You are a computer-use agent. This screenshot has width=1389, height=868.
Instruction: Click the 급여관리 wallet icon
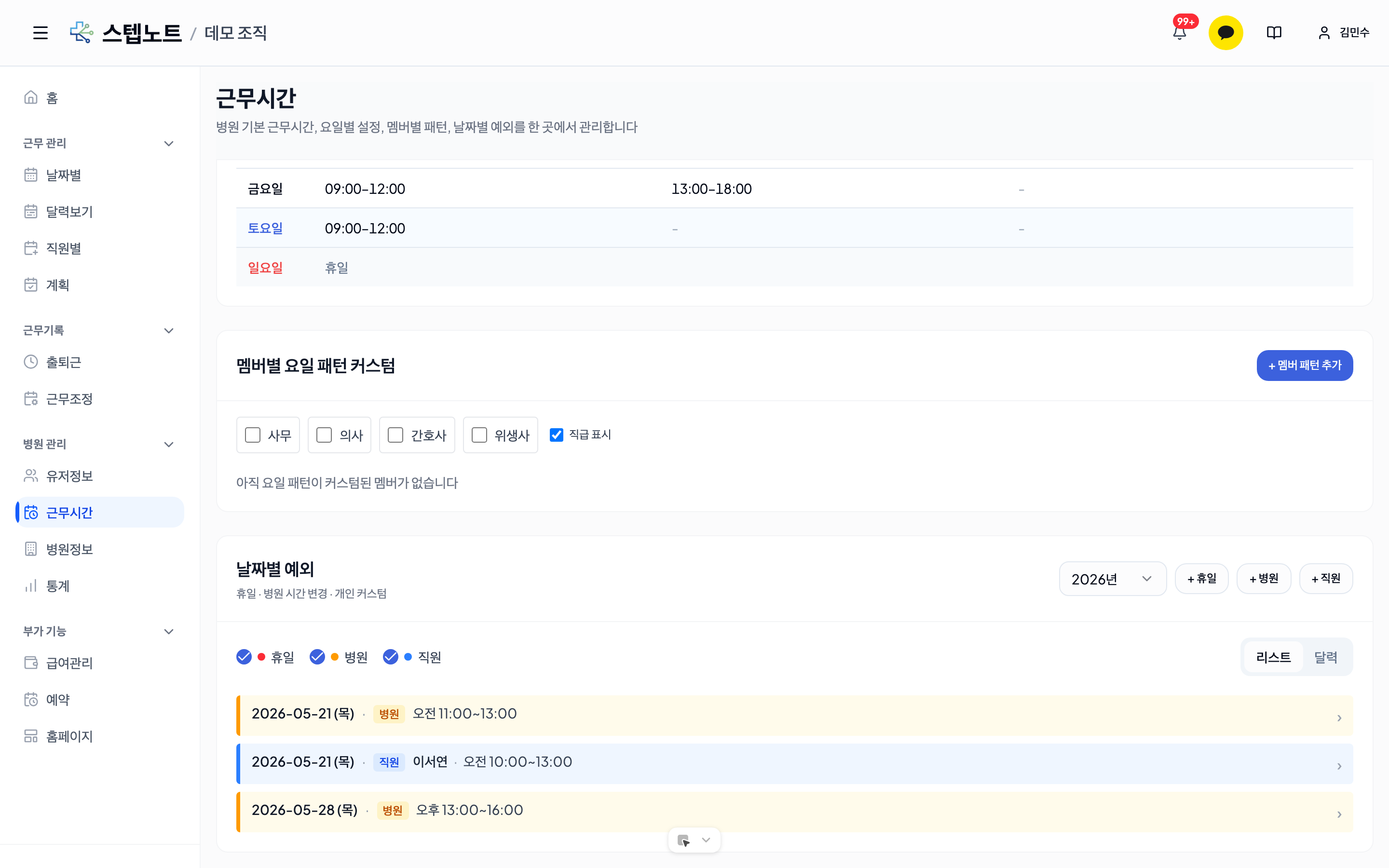31,663
